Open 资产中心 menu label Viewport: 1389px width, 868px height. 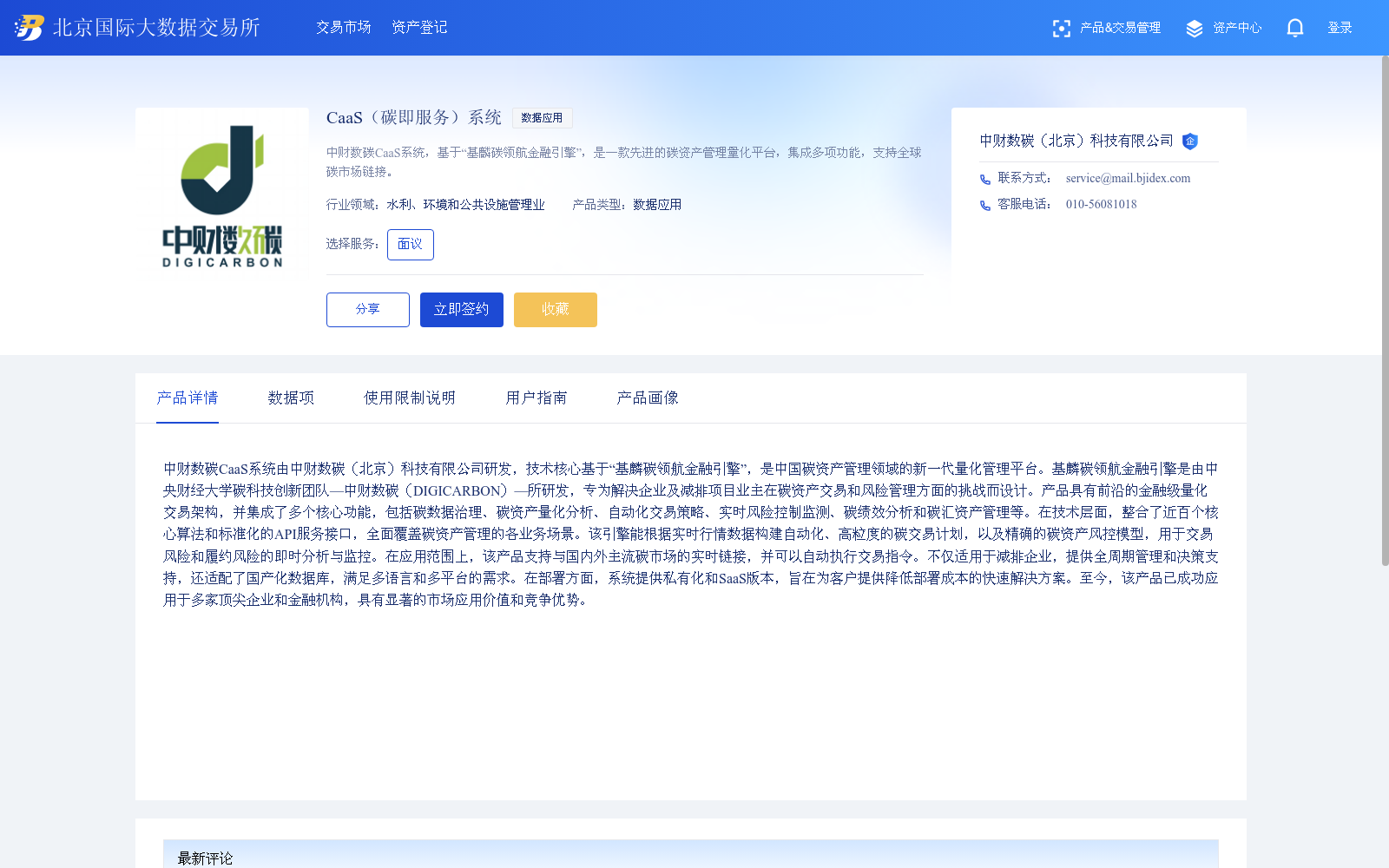pos(1237,28)
